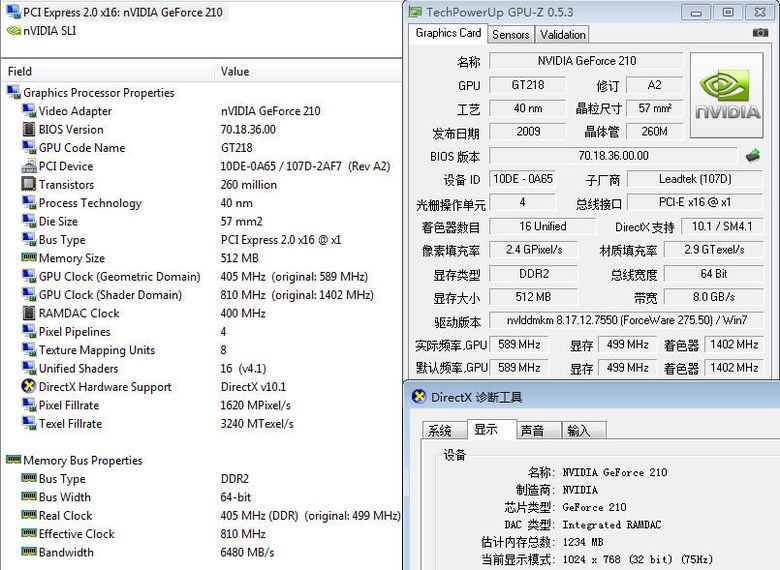Select the Bus Type value PCI Express 2.0 x16 @ x1
This screenshot has height=570, width=780.
coord(281,240)
